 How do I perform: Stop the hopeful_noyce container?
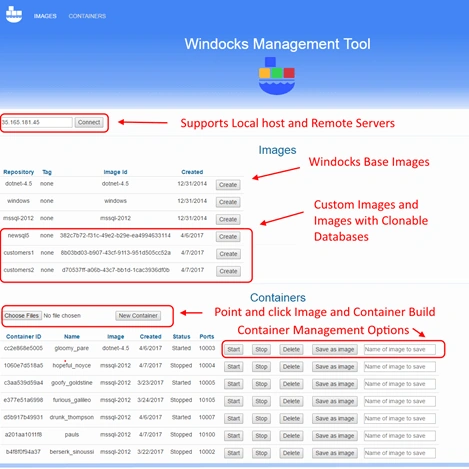pyautogui.click(x=261, y=367)
